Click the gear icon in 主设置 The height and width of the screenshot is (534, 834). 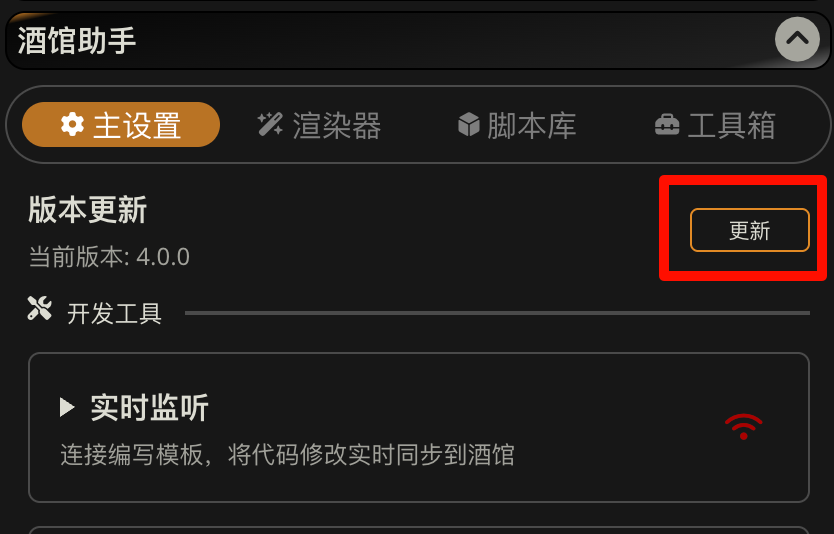pyautogui.click(x=72, y=124)
